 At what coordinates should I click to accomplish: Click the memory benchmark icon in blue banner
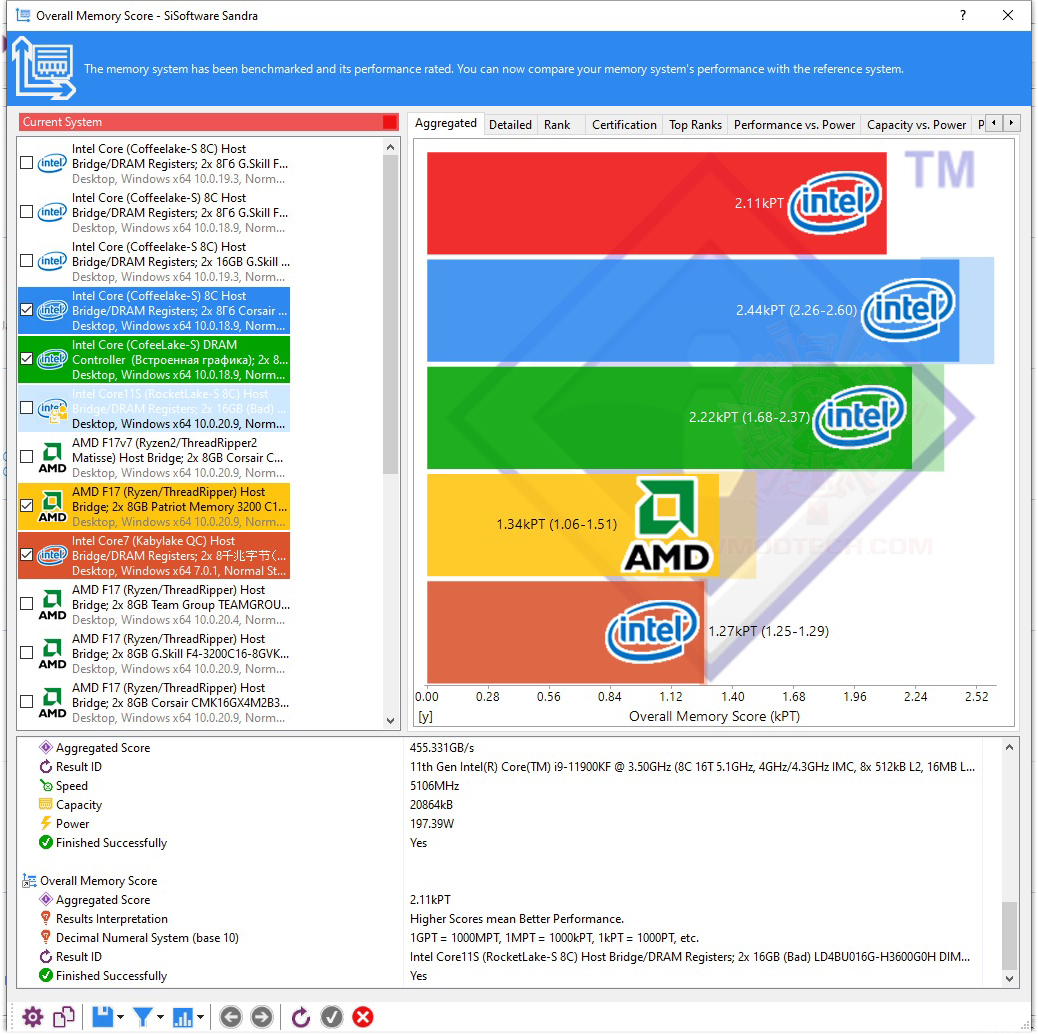[x=44, y=68]
